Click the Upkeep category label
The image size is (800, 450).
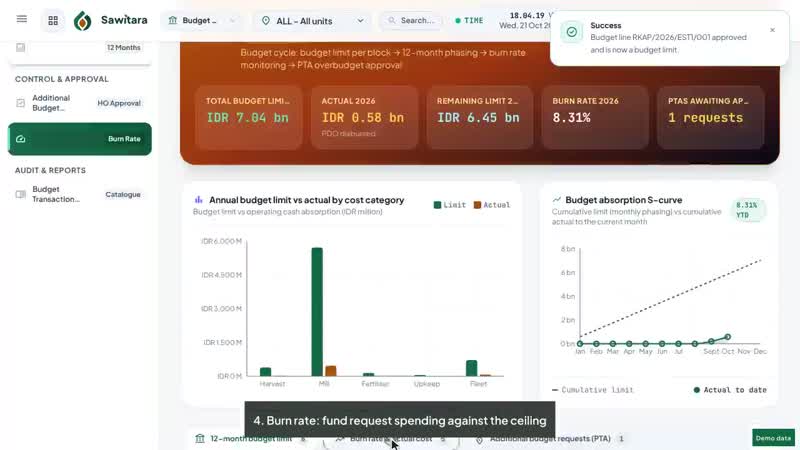pyautogui.click(x=427, y=384)
